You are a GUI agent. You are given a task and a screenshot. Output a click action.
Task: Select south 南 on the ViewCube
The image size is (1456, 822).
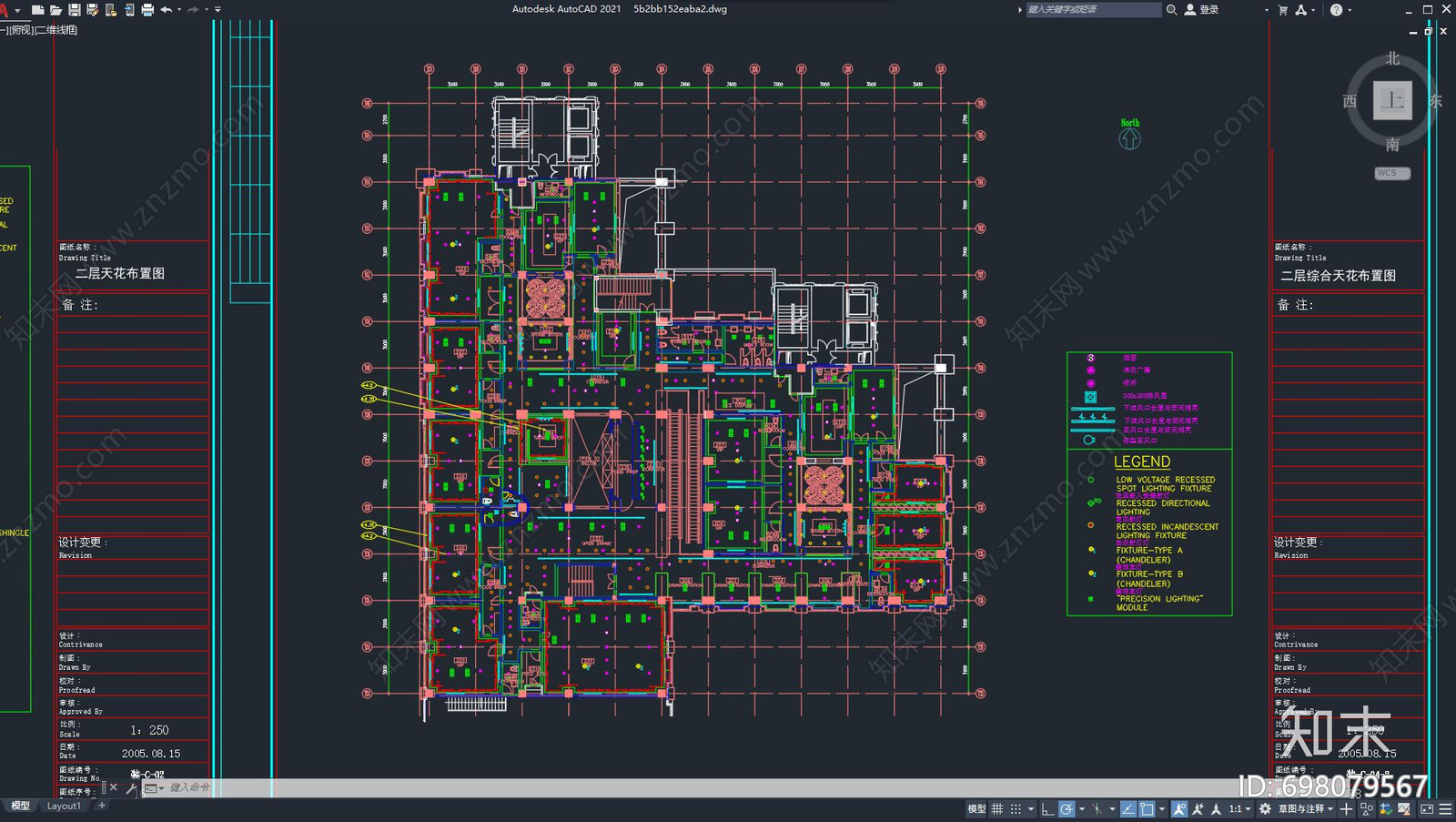[x=1392, y=144]
